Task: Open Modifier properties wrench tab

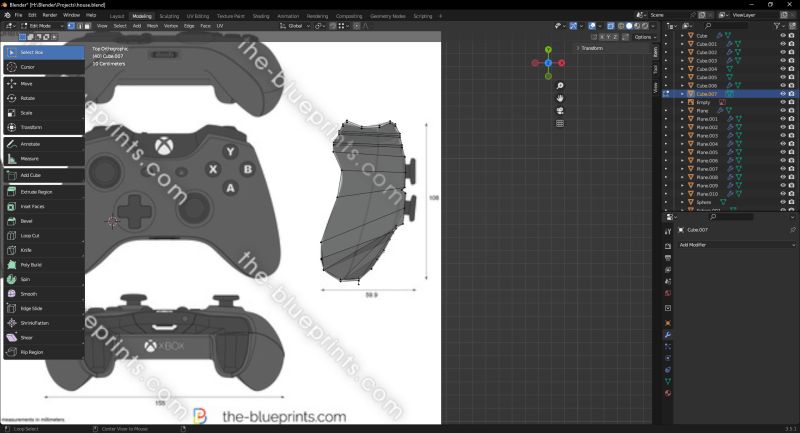Action: click(668, 335)
